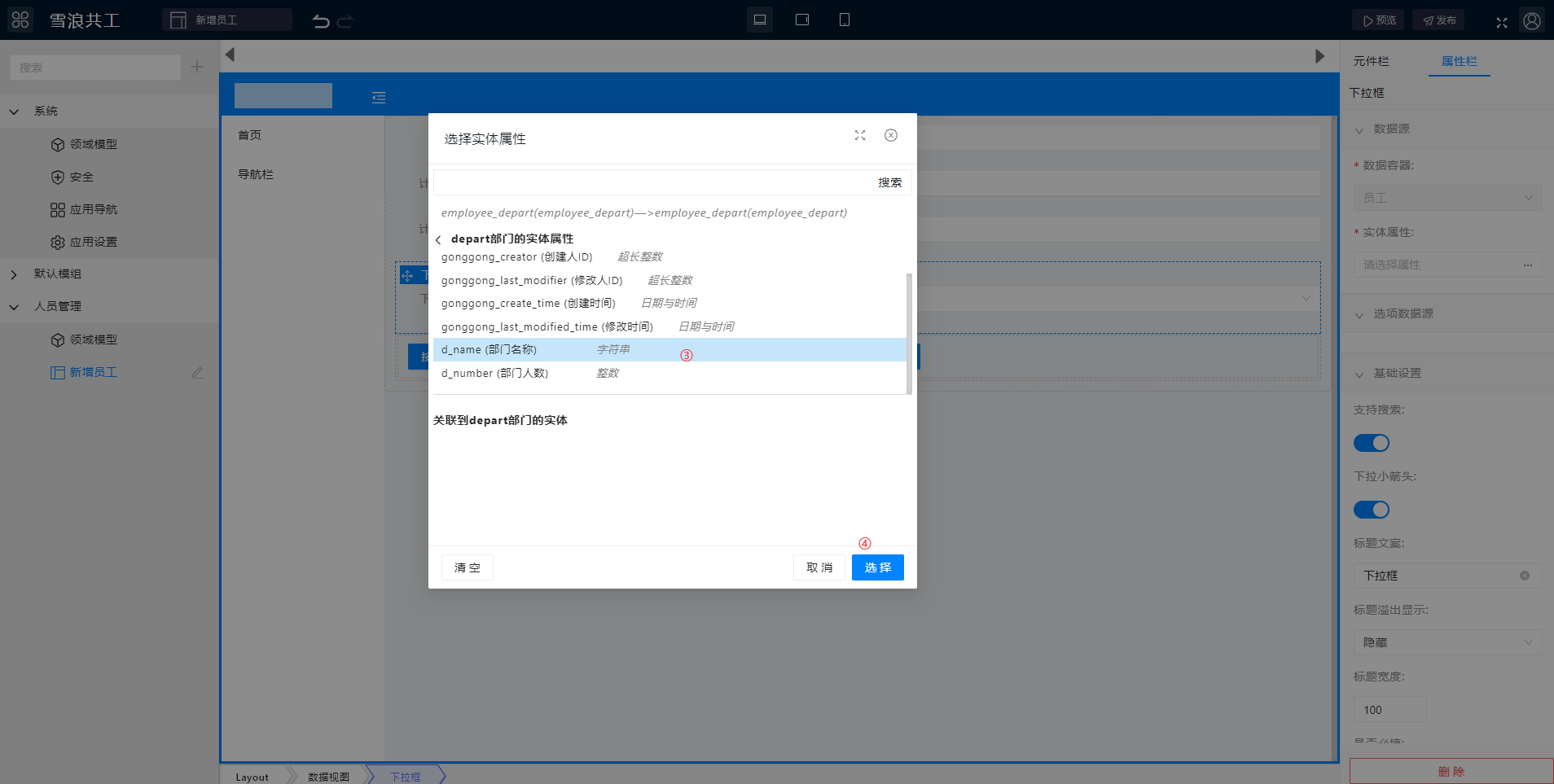Click the undo arrow icon

pyautogui.click(x=321, y=21)
